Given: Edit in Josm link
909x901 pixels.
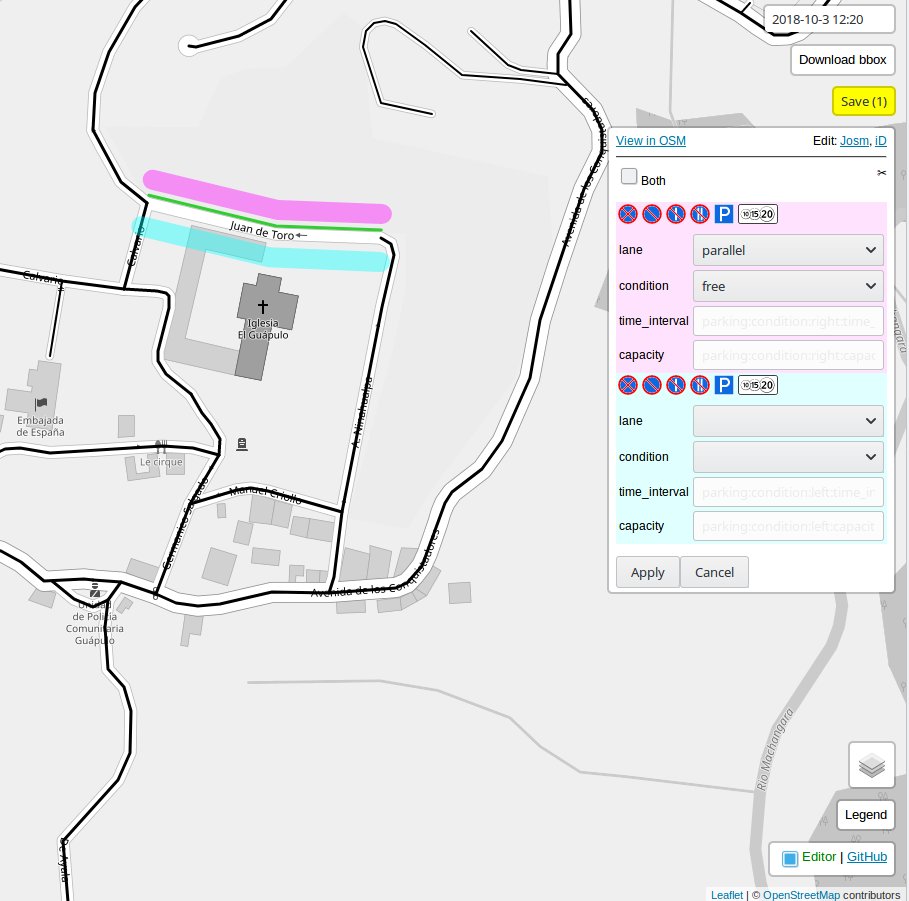Looking at the screenshot, I should (853, 141).
